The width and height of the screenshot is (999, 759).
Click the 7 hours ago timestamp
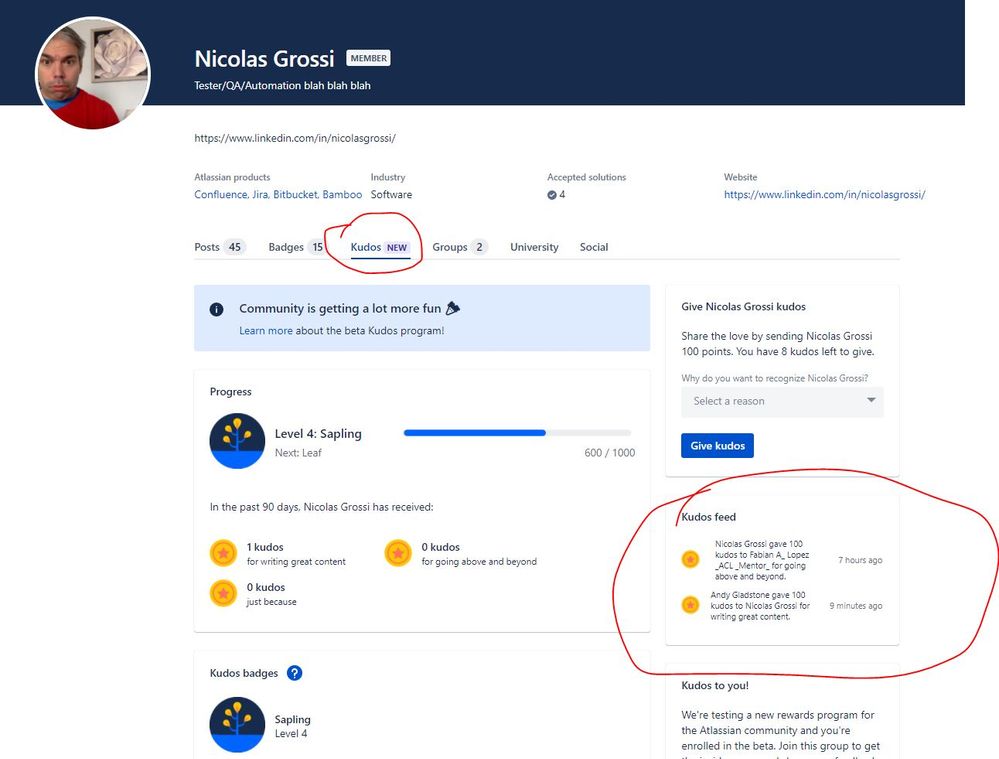tap(860, 560)
